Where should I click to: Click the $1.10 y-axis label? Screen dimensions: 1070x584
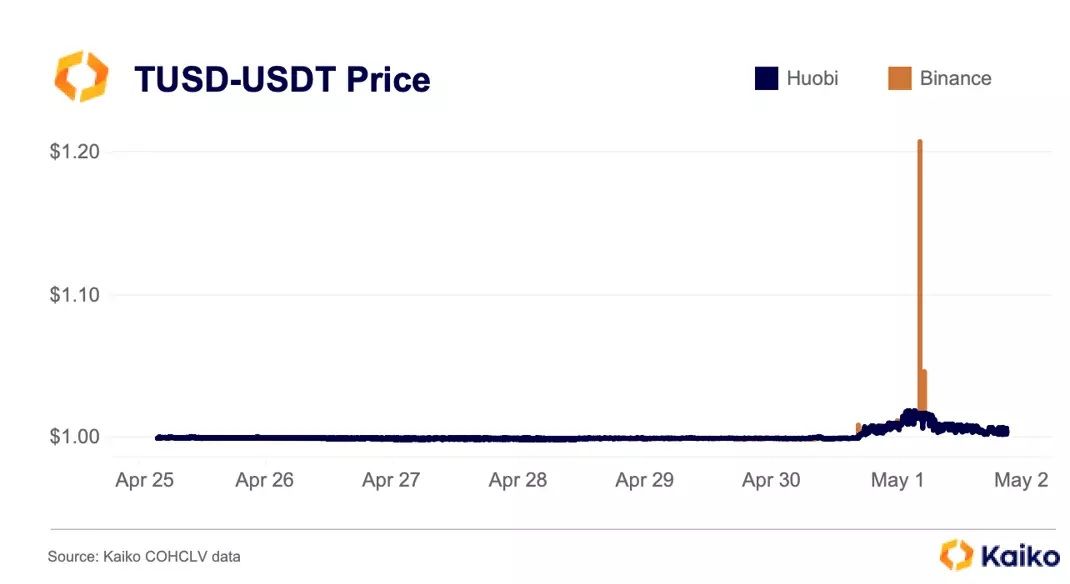point(74,295)
